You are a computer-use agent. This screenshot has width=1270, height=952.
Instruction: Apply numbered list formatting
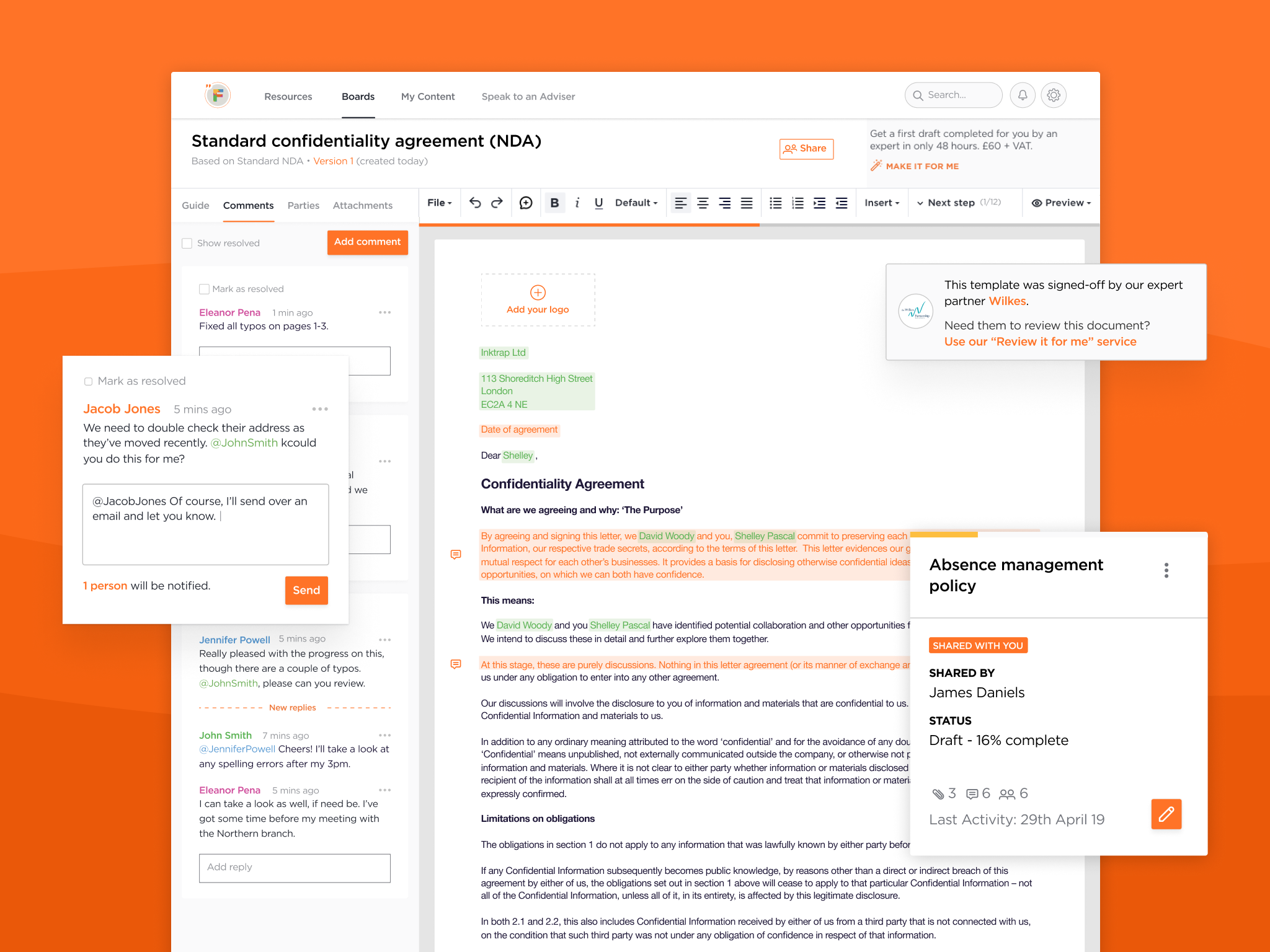click(797, 203)
